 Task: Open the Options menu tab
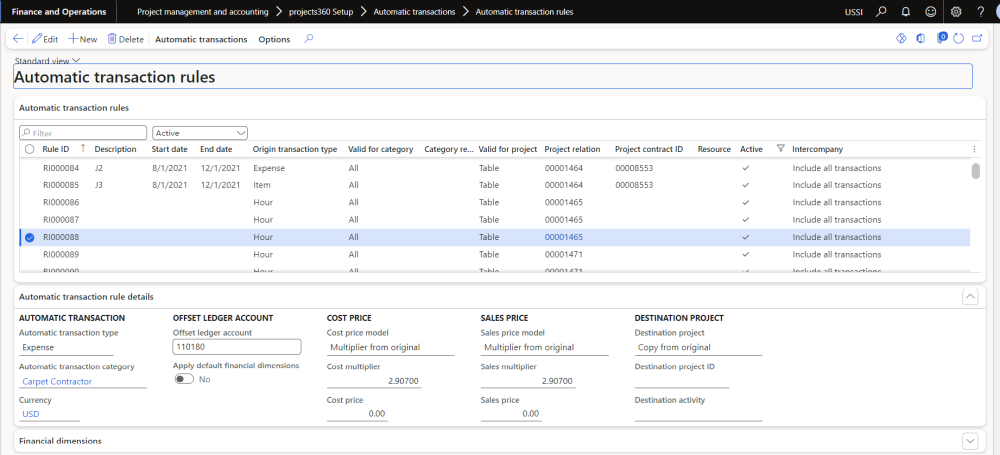coord(274,39)
